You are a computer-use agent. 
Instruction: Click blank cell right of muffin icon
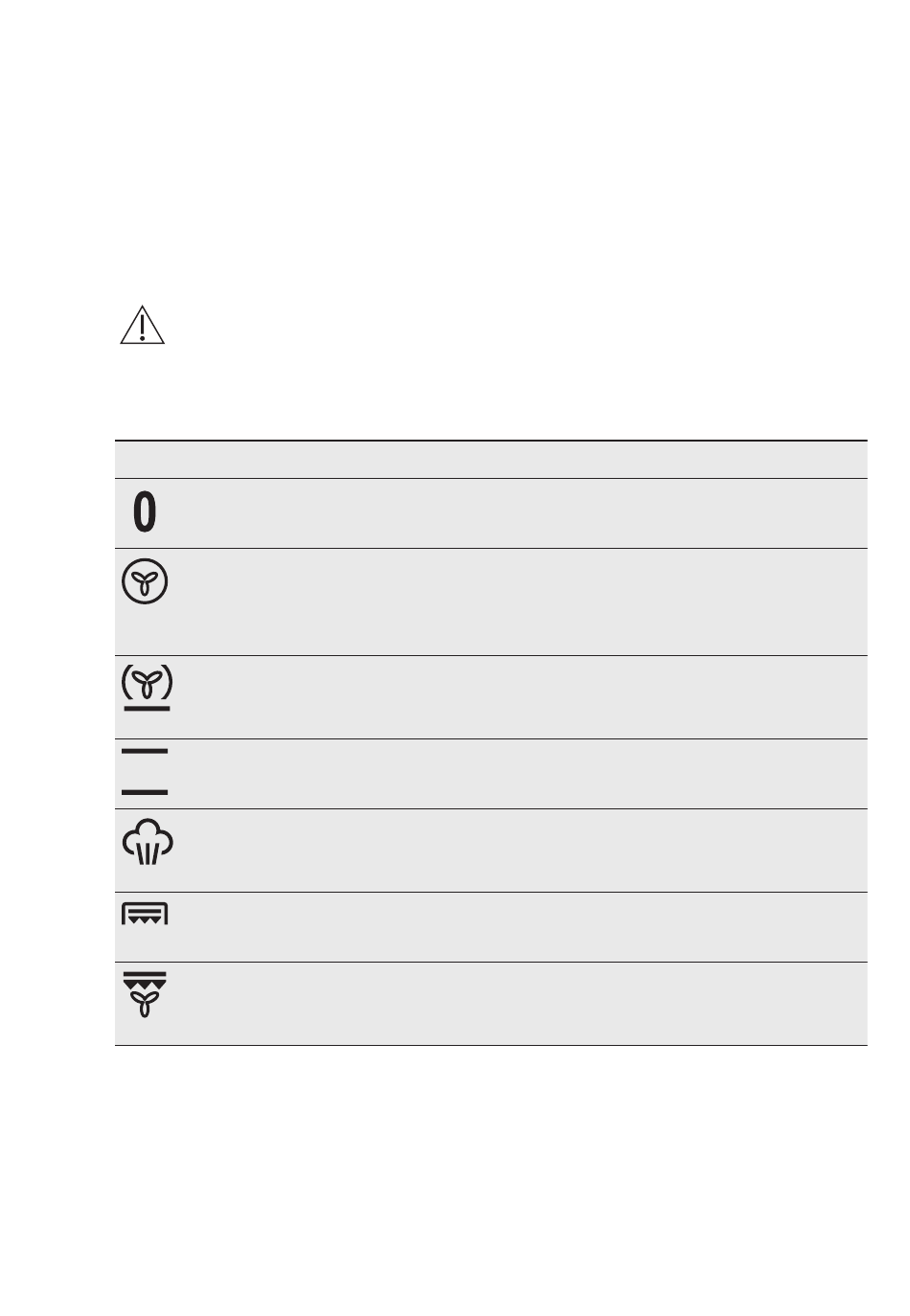tap(517, 850)
